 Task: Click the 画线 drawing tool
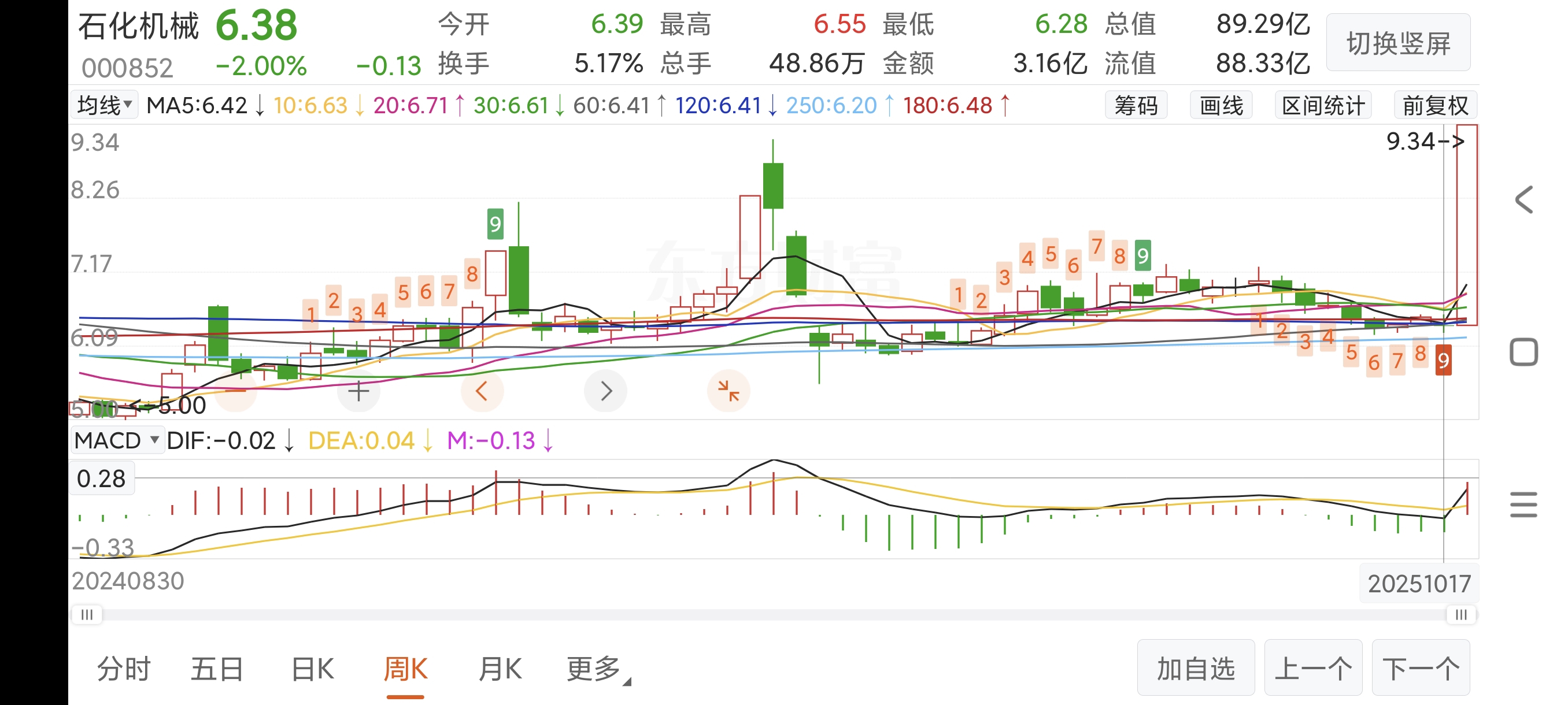(x=1221, y=106)
